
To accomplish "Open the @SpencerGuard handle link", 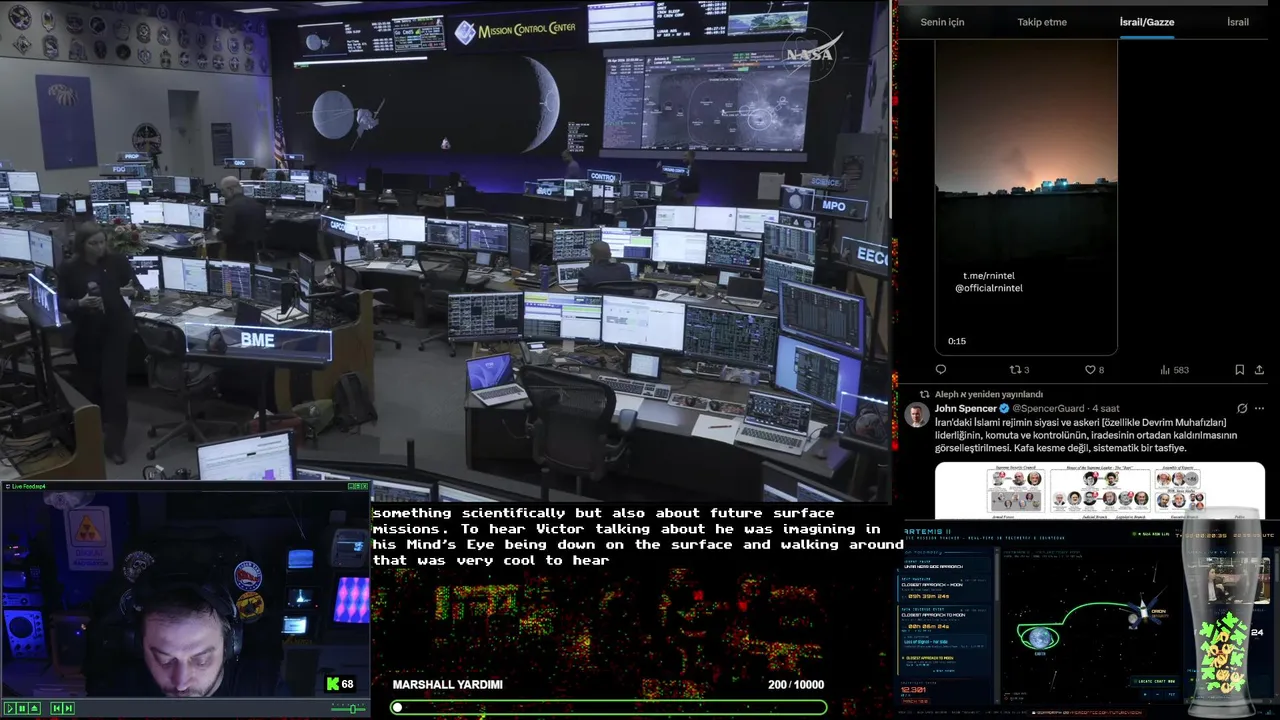I will coord(1049,408).
